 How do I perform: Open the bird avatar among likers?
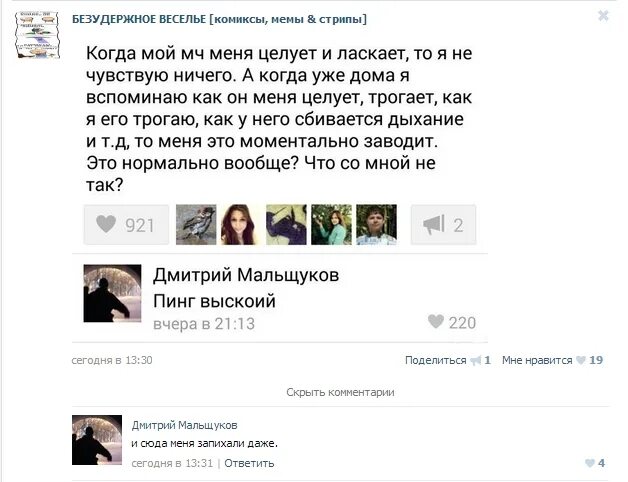tap(196, 225)
